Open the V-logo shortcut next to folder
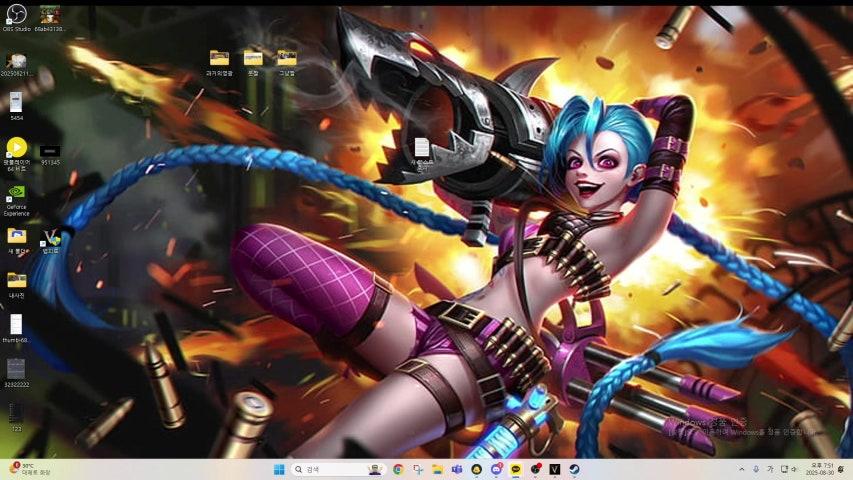The width and height of the screenshot is (853, 480). pos(51,241)
